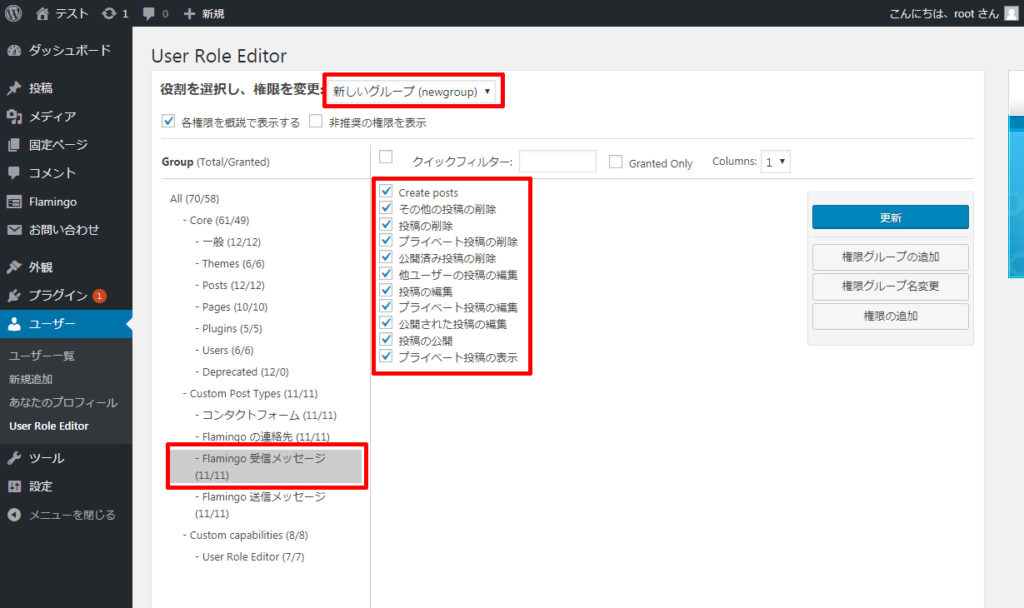
Task: Open ダッシュボード from the sidebar
Action: pos(68,50)
